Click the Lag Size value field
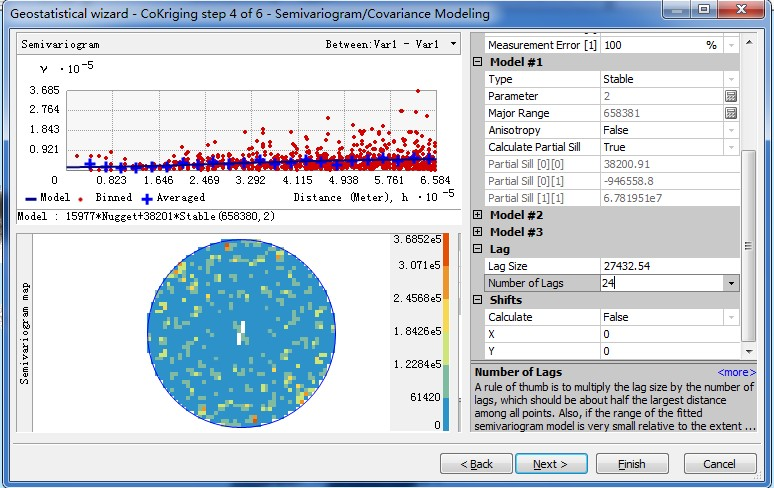 660,266
